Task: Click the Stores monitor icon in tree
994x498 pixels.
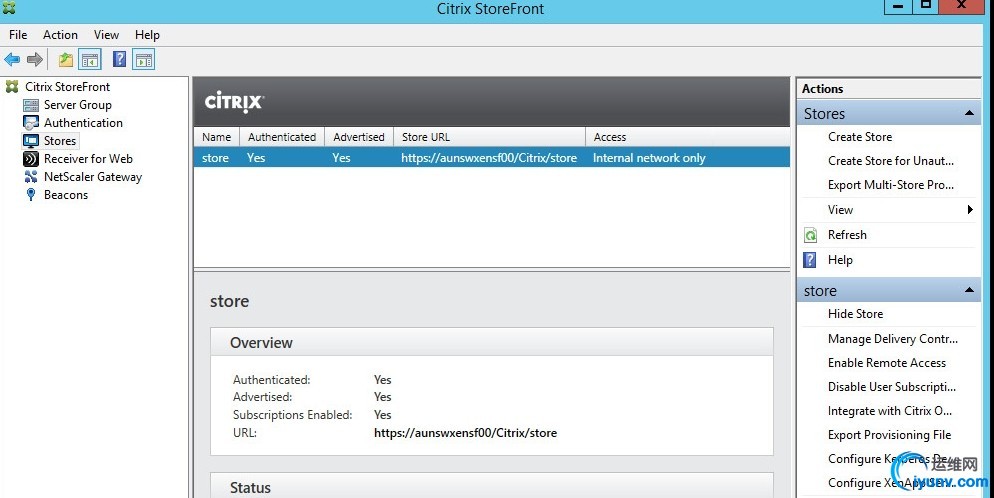Action: [x=30, y=141]
